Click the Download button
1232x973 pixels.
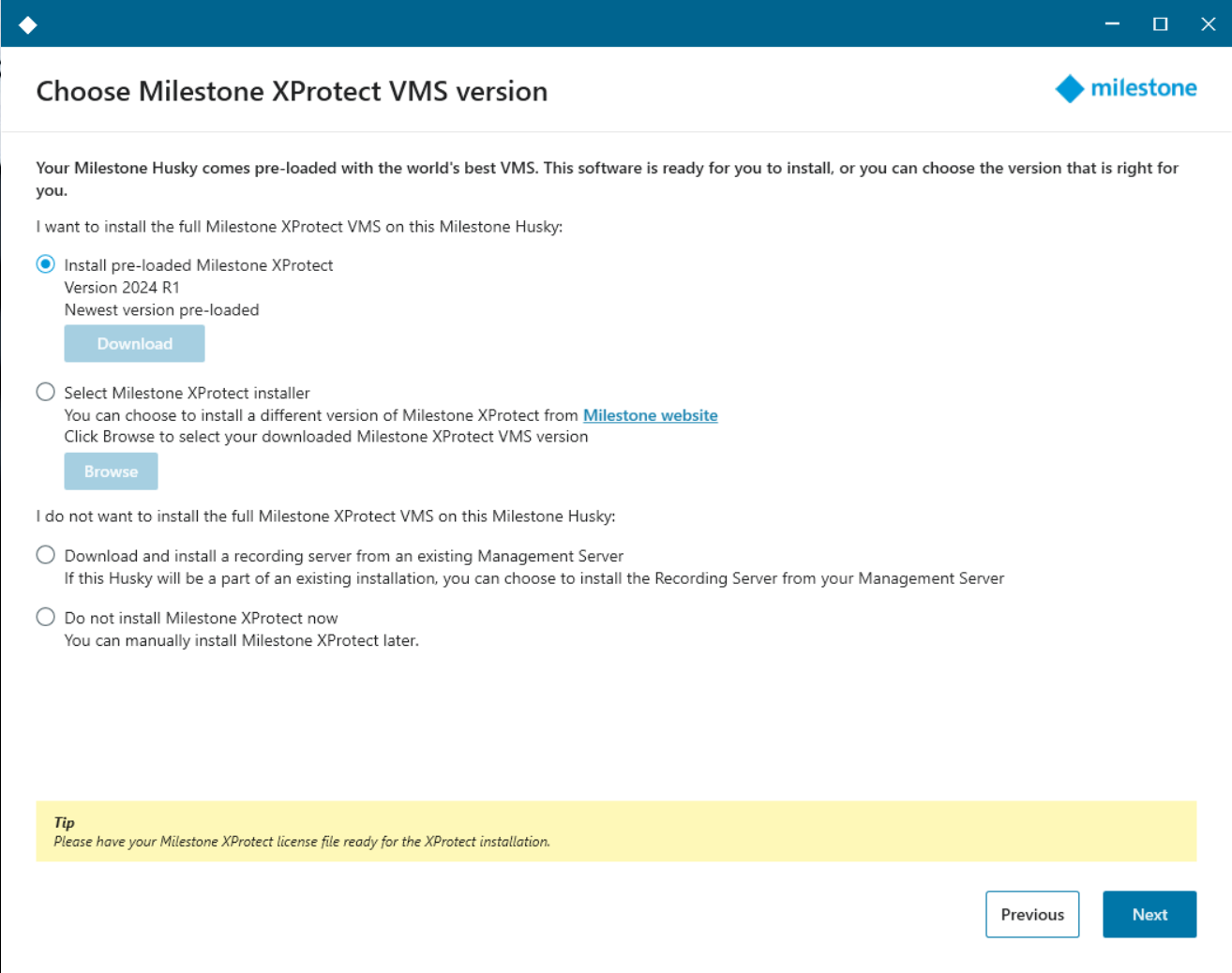point(134,344)
